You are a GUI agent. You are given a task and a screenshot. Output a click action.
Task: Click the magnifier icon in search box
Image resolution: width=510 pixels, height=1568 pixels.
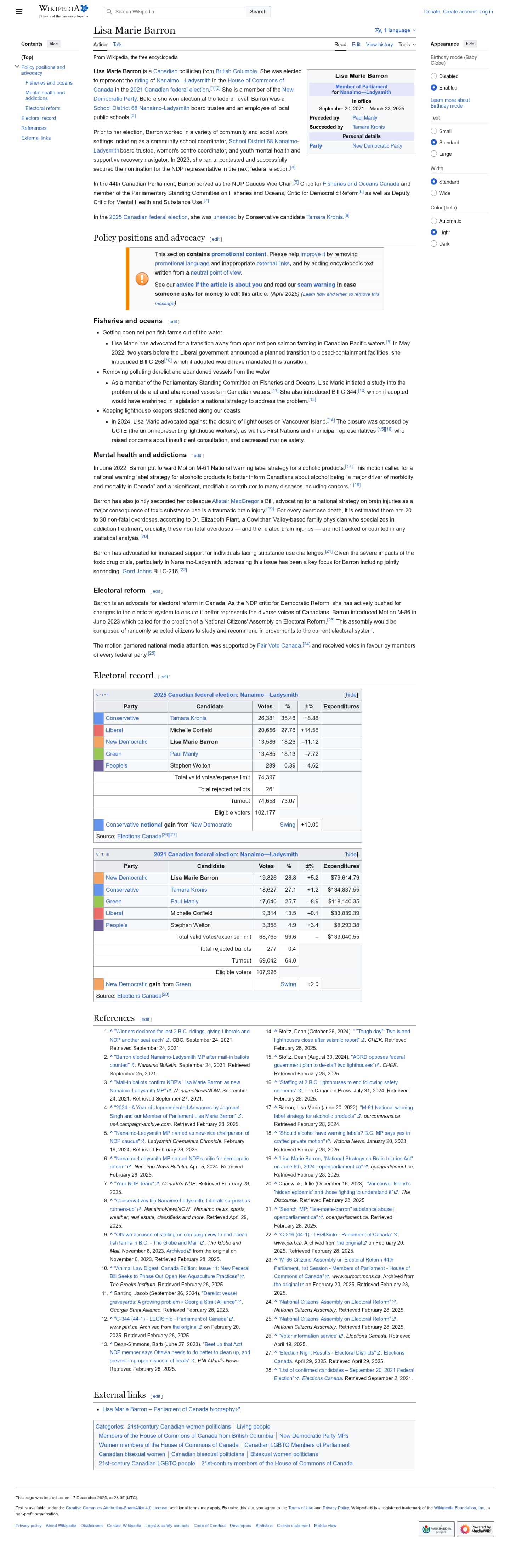(x=109, y=12)
